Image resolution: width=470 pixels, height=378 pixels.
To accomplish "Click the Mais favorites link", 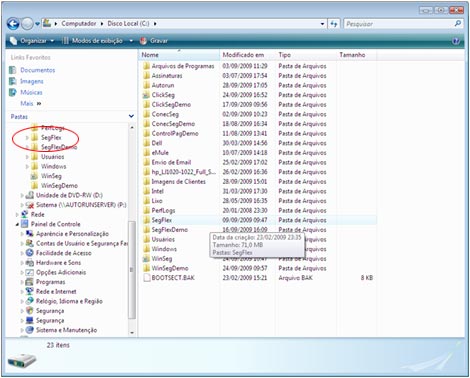I will click(x=30, y=103).
